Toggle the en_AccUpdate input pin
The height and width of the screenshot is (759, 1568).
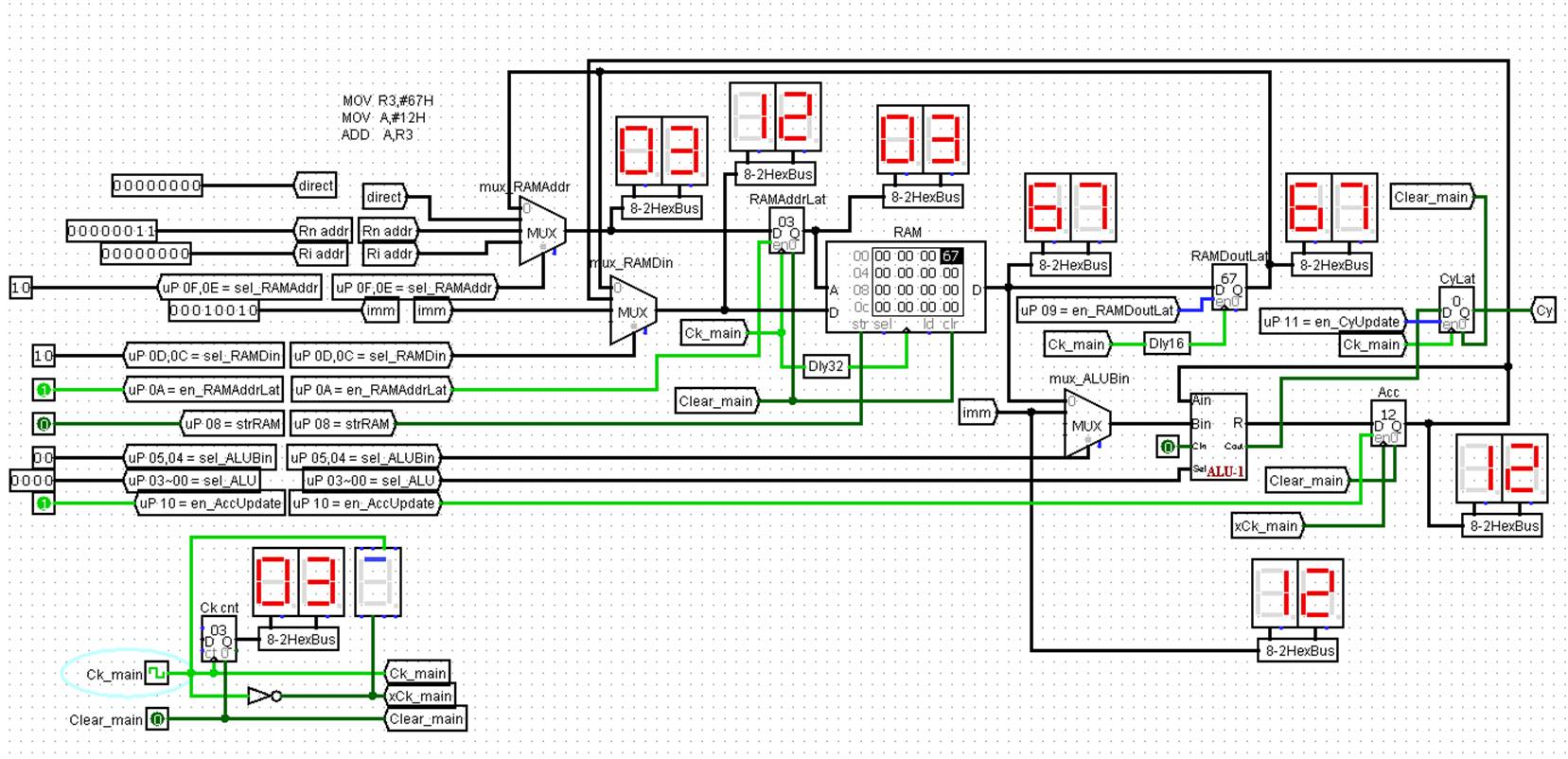[44, 503]
